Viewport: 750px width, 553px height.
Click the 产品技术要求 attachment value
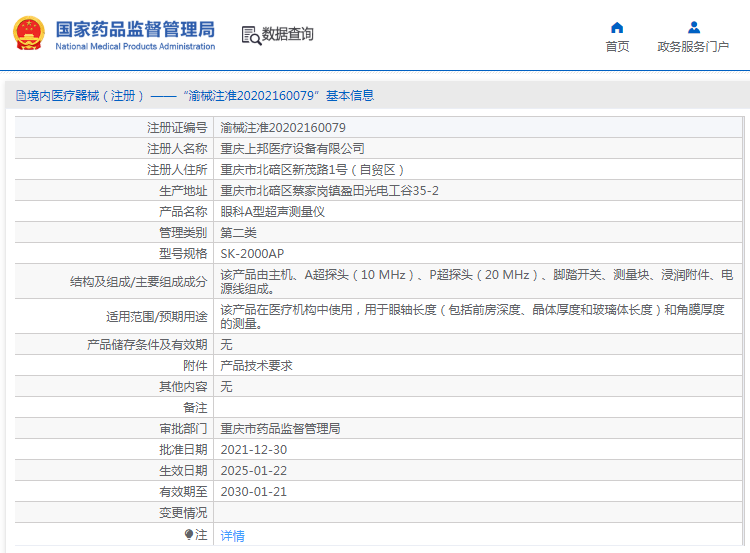click(256, 366)
